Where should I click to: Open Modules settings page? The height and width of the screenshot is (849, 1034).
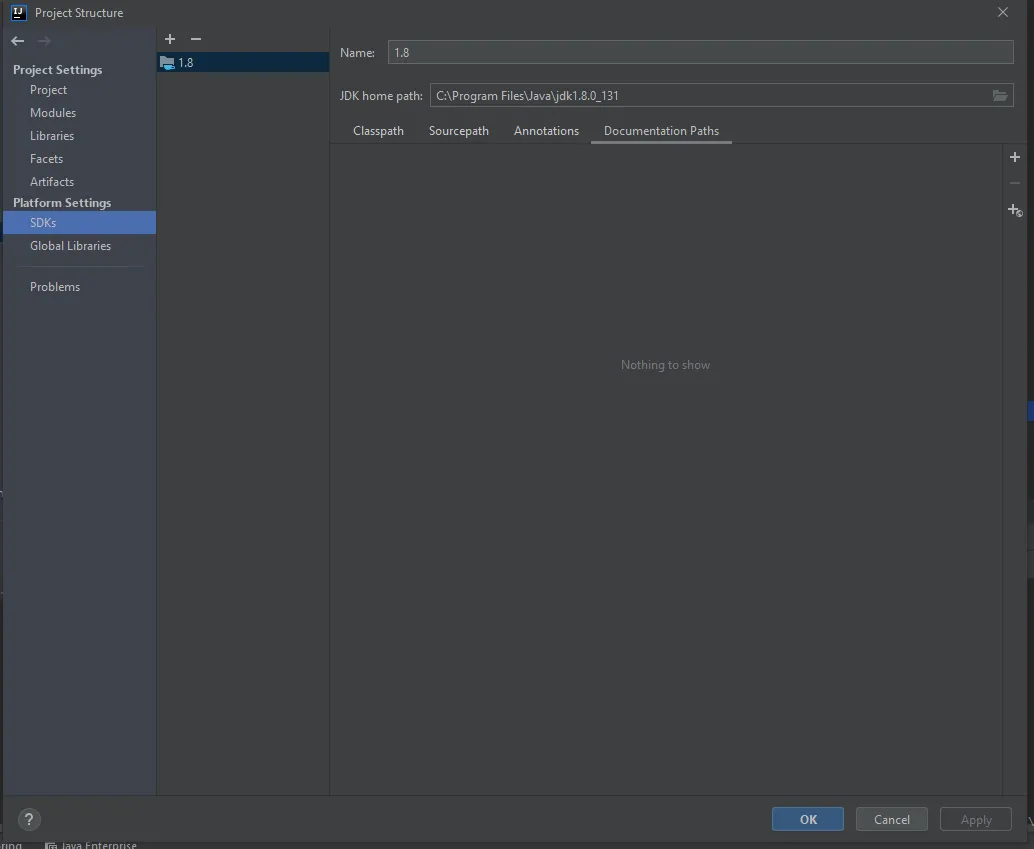53,113
